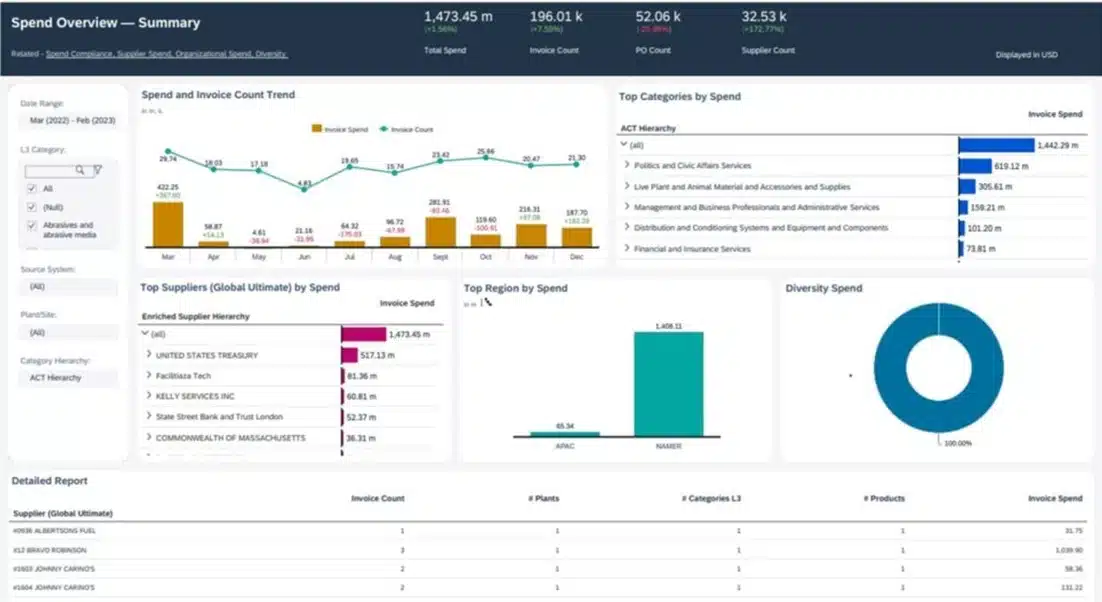Screen dimensions: 1102x602
Task: Click the Invoice Spend legend marker
Action: (316, 129)
